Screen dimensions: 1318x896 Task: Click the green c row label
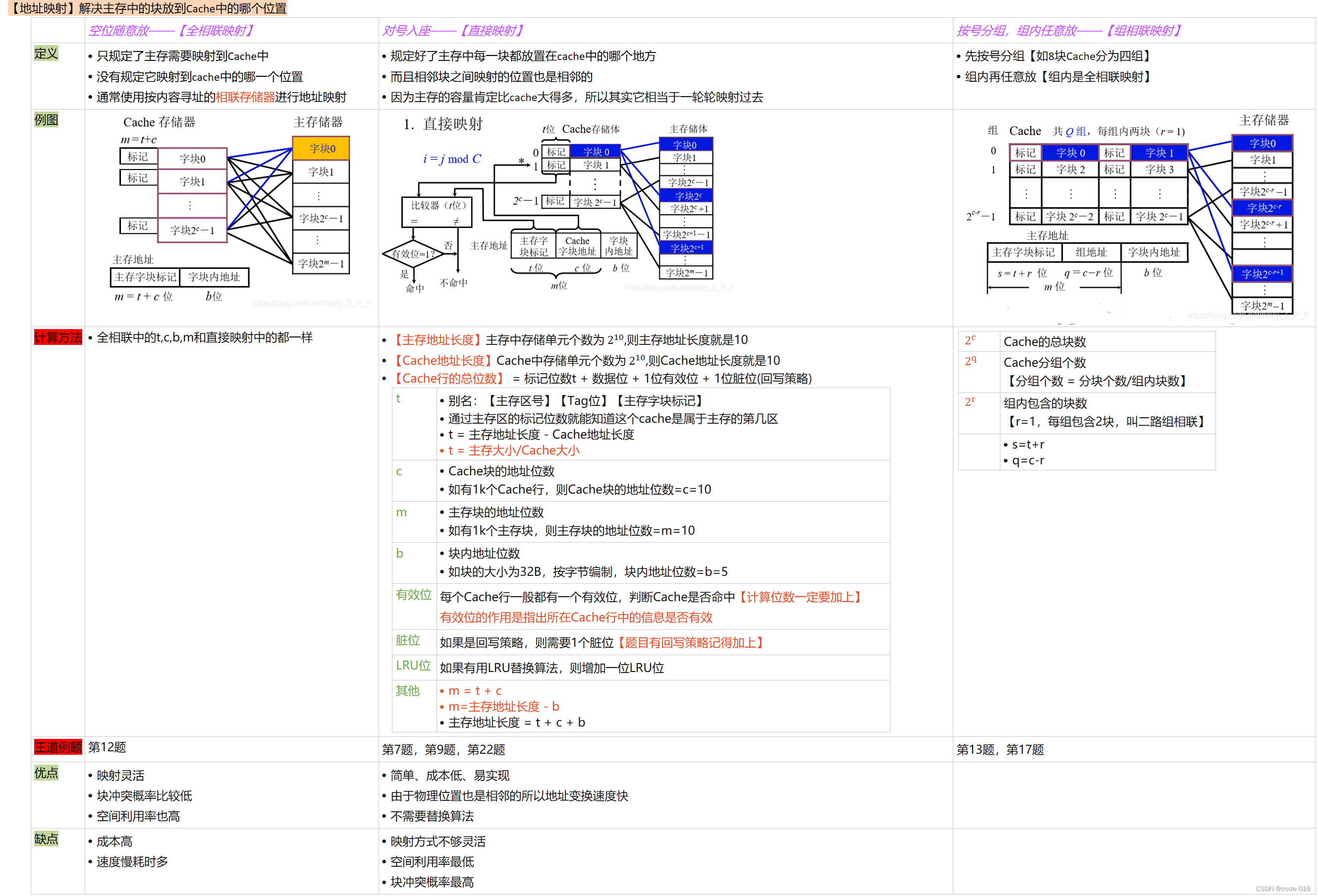point(399,471)
